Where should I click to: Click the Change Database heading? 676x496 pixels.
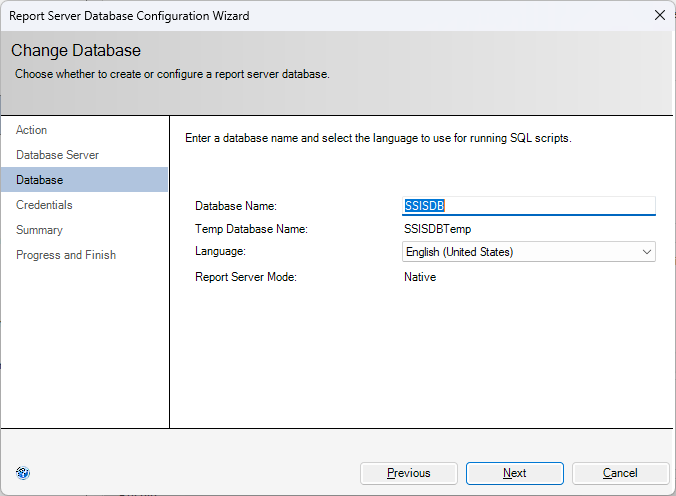(76, 50)
